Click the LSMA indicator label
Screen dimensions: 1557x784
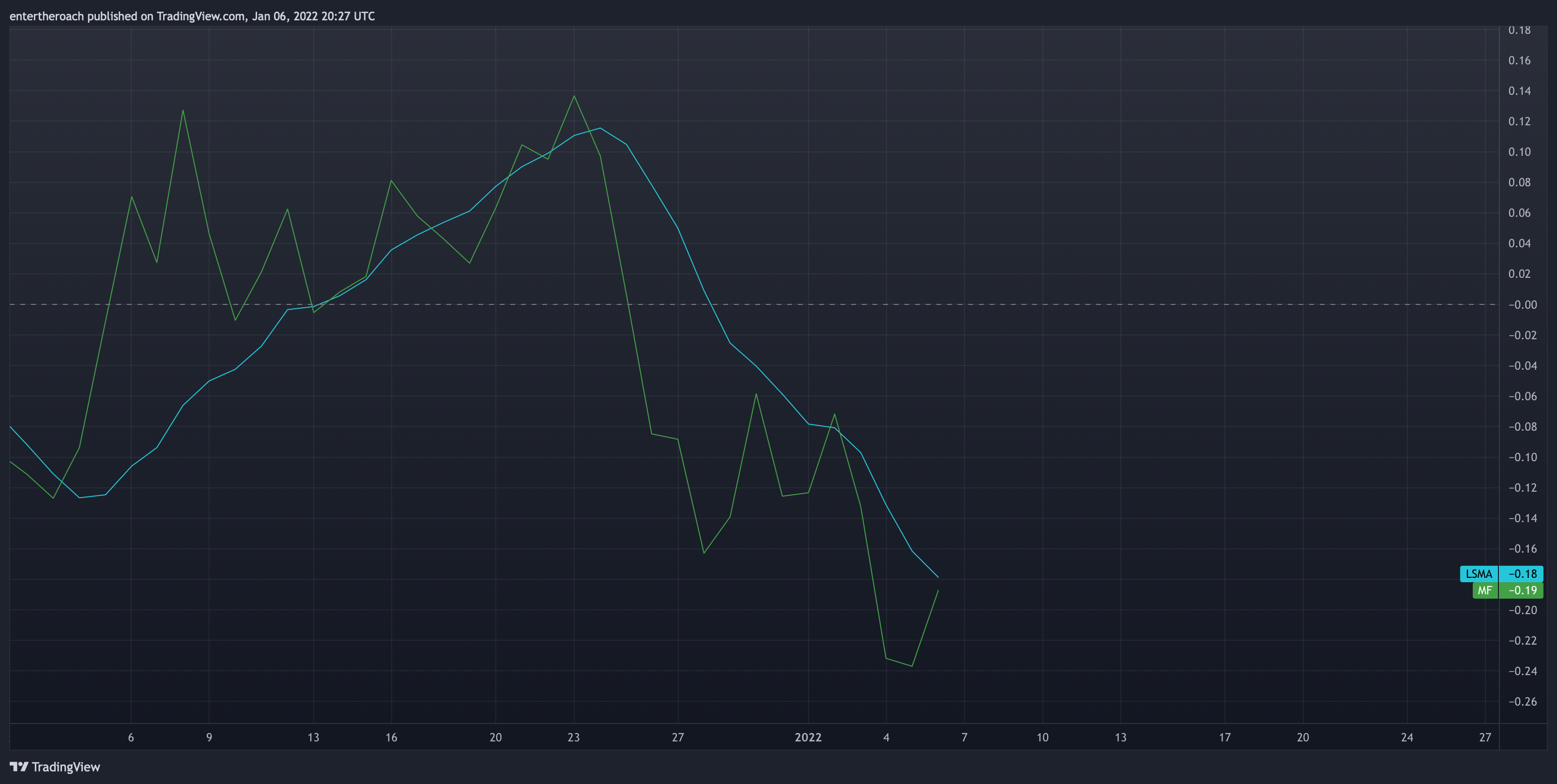pyautogui.click(x=1479, y=574)
